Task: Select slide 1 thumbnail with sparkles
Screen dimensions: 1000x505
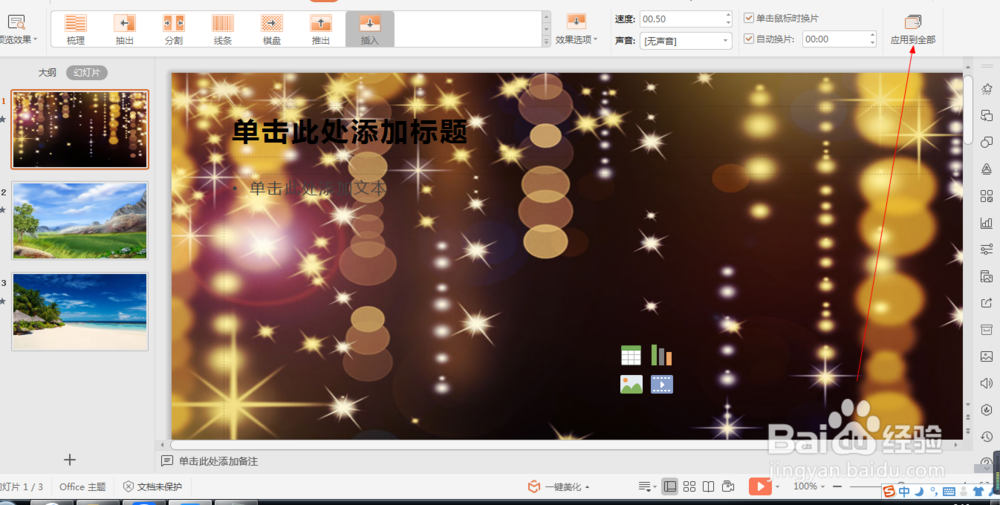Action: click(x=80, y=129)
